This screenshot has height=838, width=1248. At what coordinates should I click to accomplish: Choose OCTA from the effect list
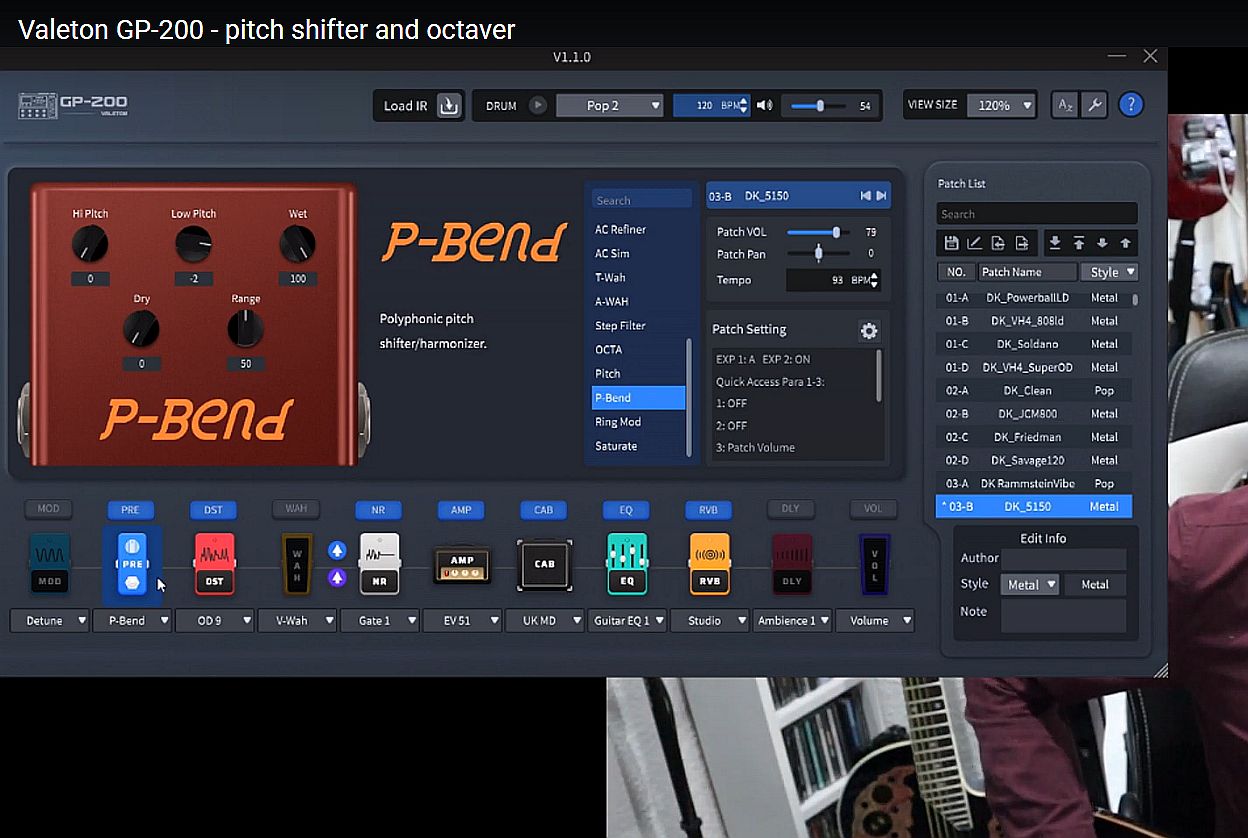tap(608, 350)
